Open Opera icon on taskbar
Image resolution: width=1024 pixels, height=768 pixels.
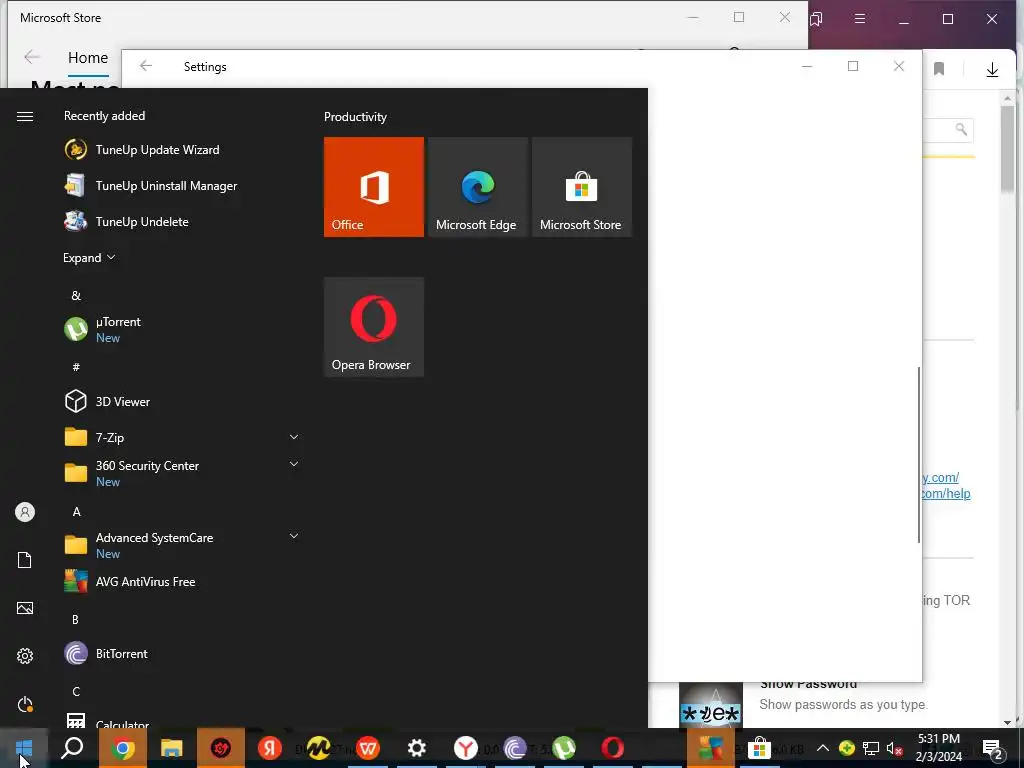[x=613, y=748]
